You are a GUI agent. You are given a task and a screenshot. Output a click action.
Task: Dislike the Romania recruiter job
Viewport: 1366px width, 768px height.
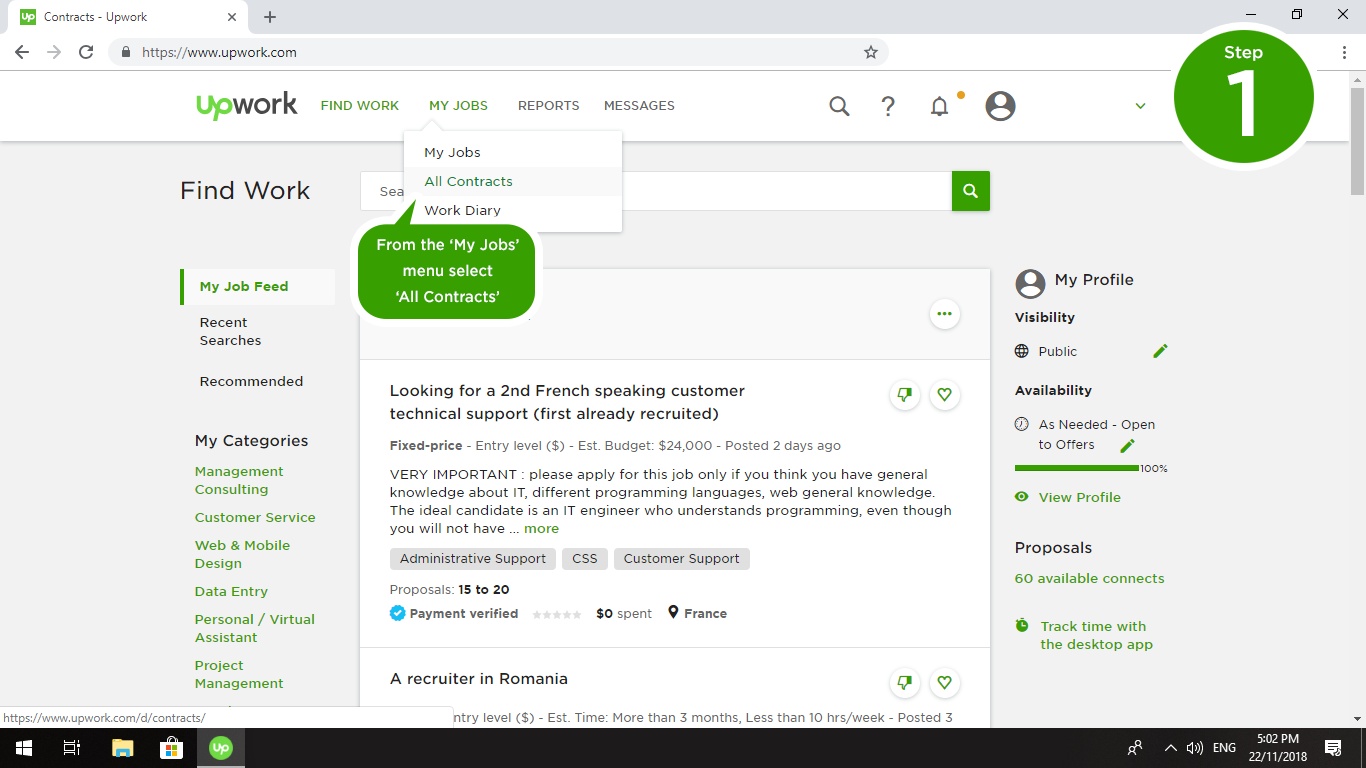(x=904, y=682)
